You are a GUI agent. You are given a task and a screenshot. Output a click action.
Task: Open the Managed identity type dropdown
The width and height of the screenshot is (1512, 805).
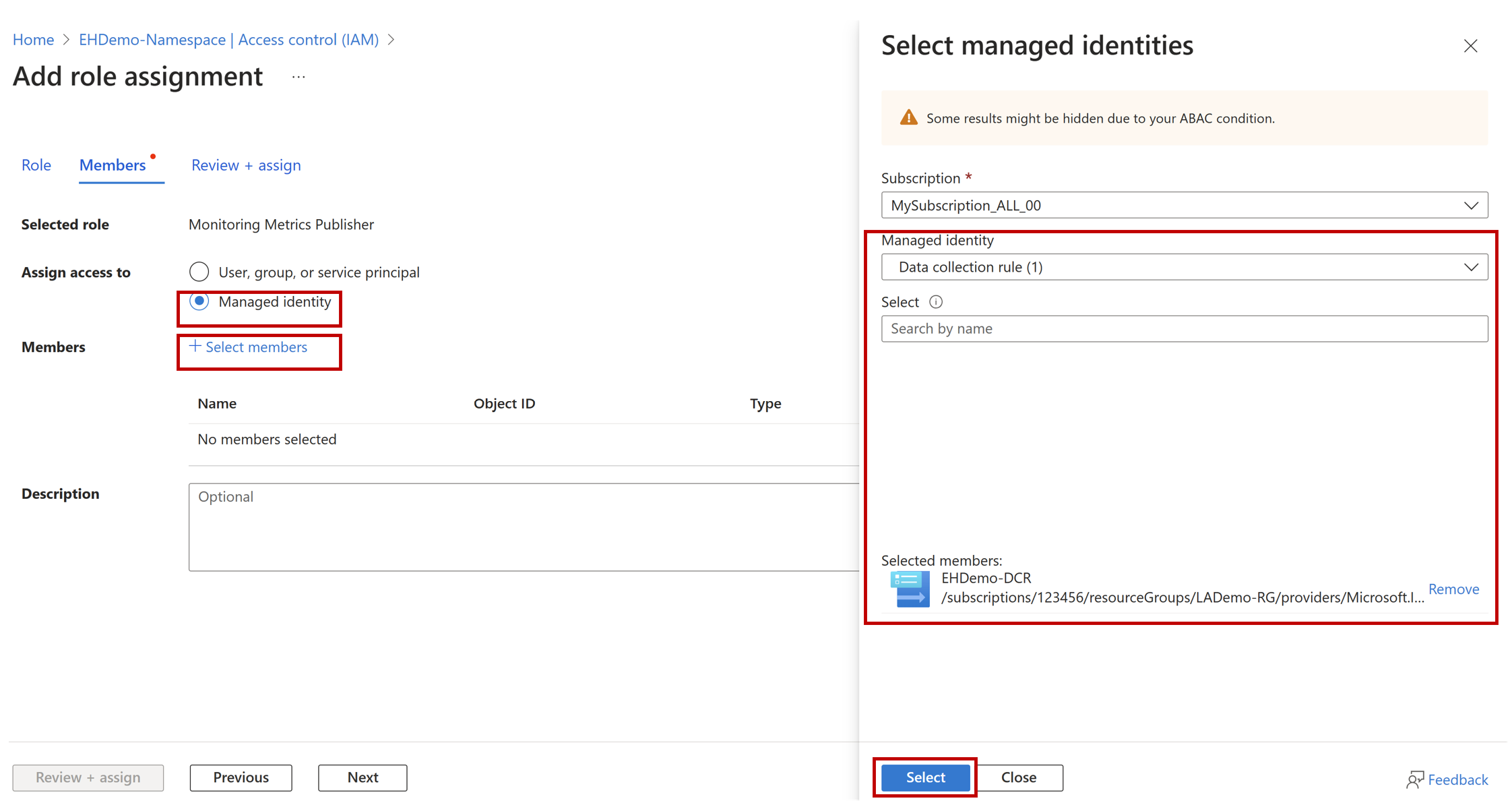click(1184, 267)
